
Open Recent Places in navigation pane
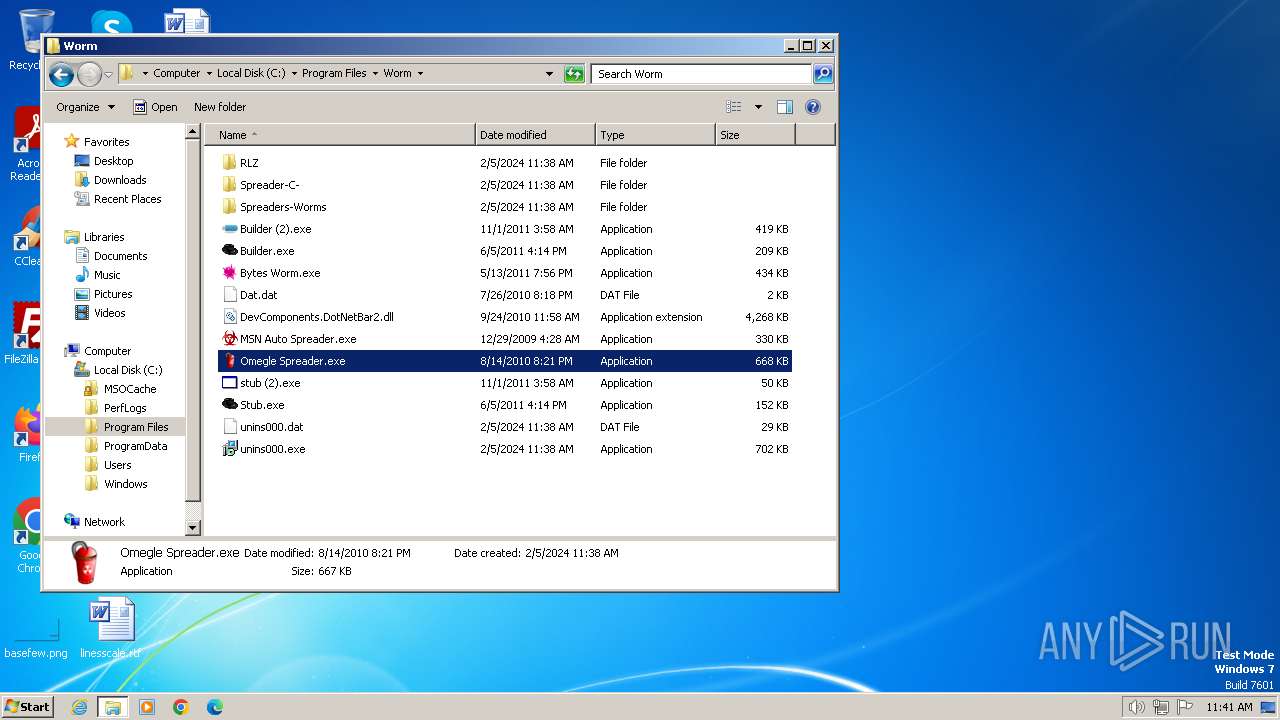127,199
